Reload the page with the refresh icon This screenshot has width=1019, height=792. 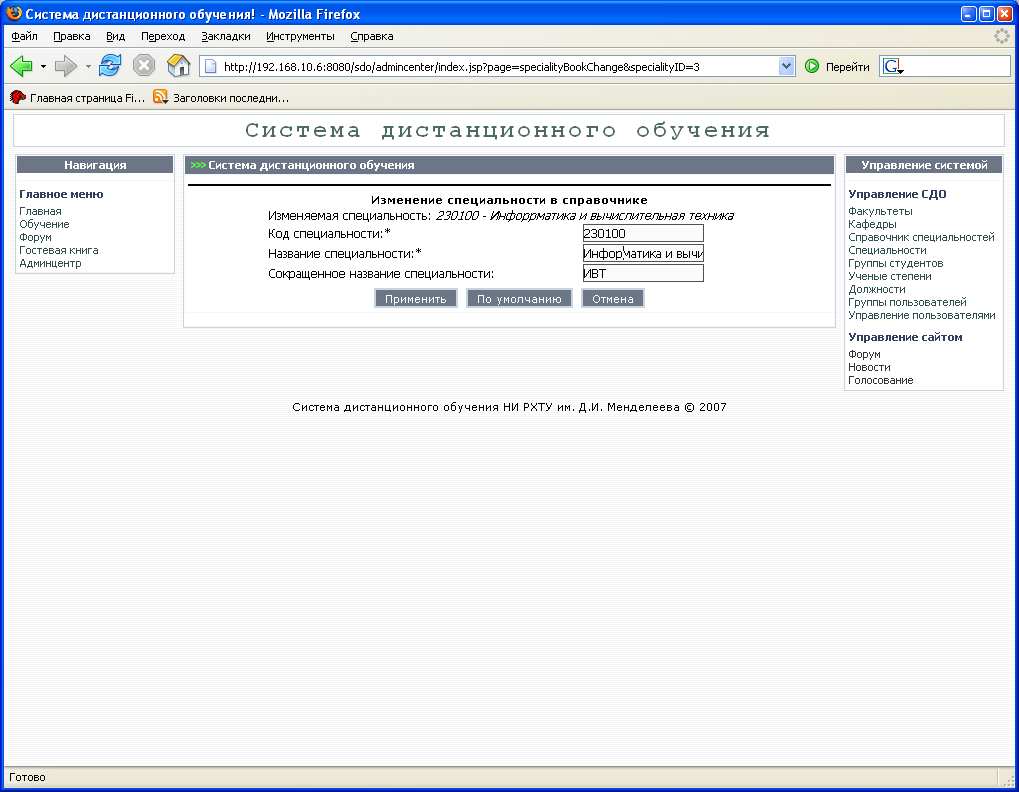pos(110,66)
